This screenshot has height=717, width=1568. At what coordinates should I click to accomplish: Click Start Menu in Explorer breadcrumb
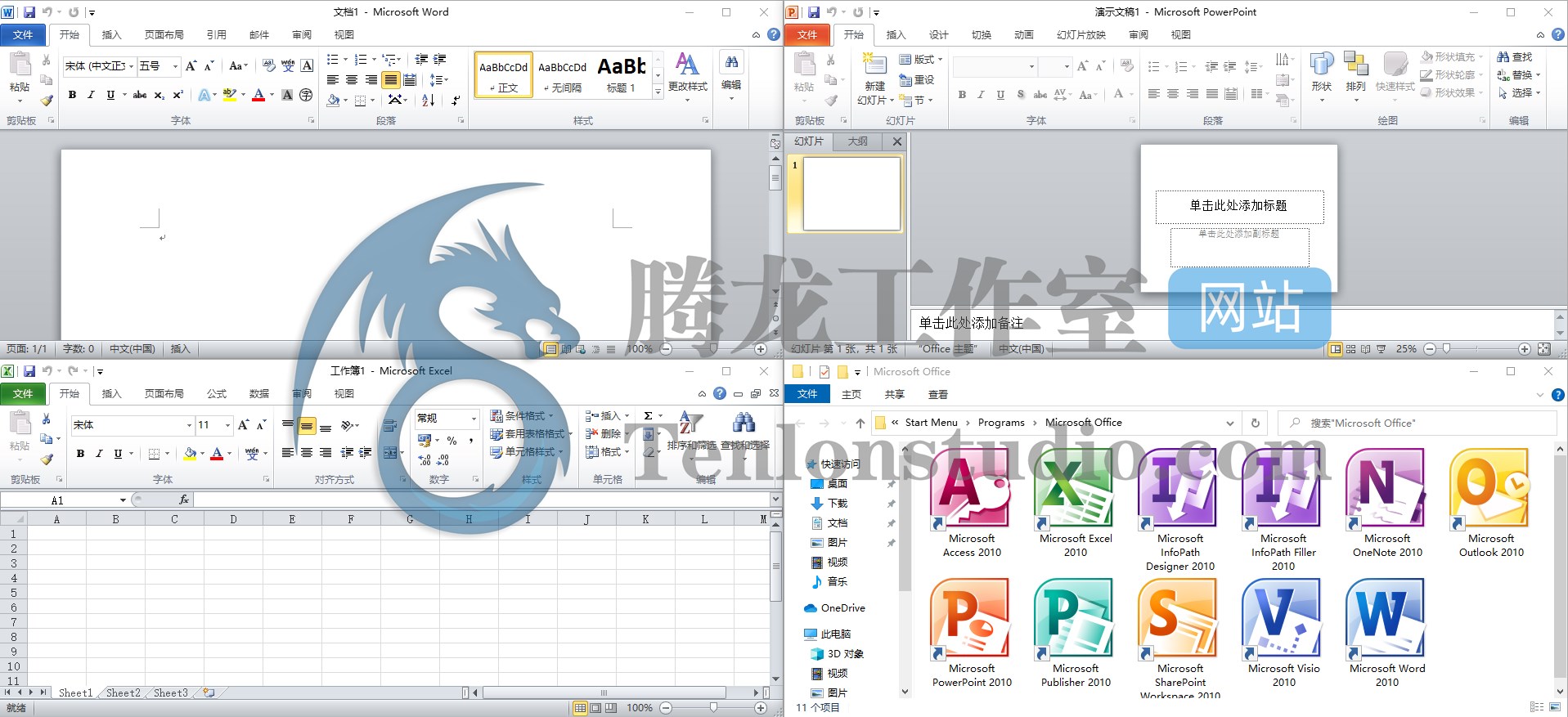point(931,423)
